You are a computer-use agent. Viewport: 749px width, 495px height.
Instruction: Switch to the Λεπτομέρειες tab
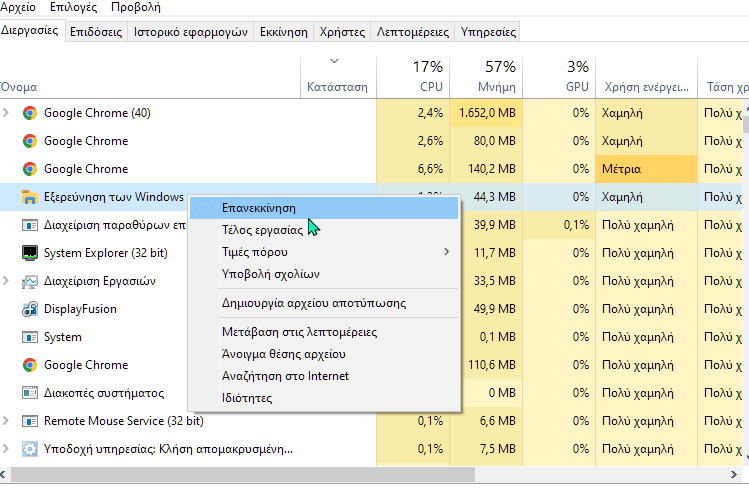pyautogui.click(x=413, y=32)
